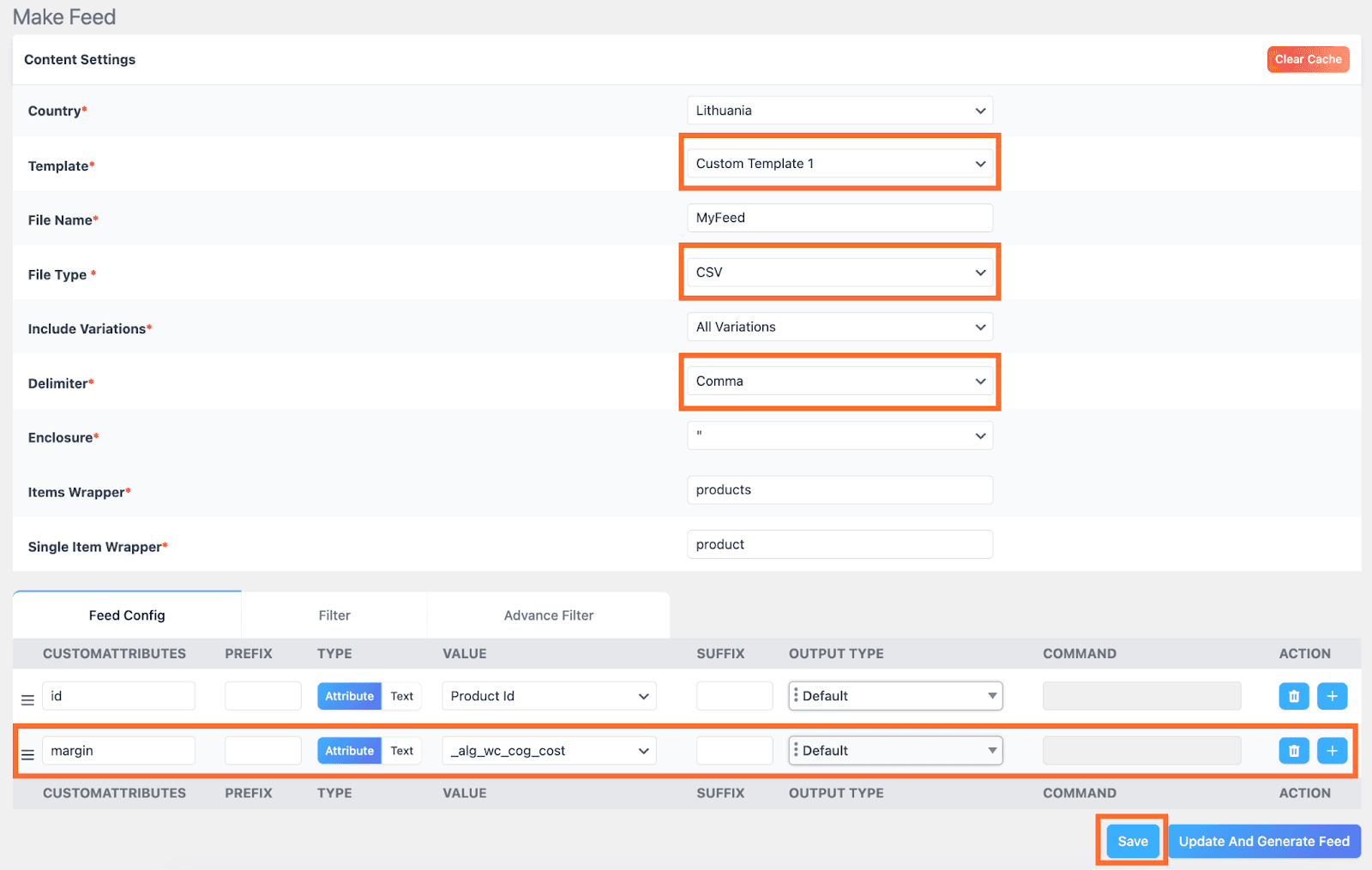Add a row after the margin row
The height and width of the screenshot is (870, 1372).
tap(1332, 751)
